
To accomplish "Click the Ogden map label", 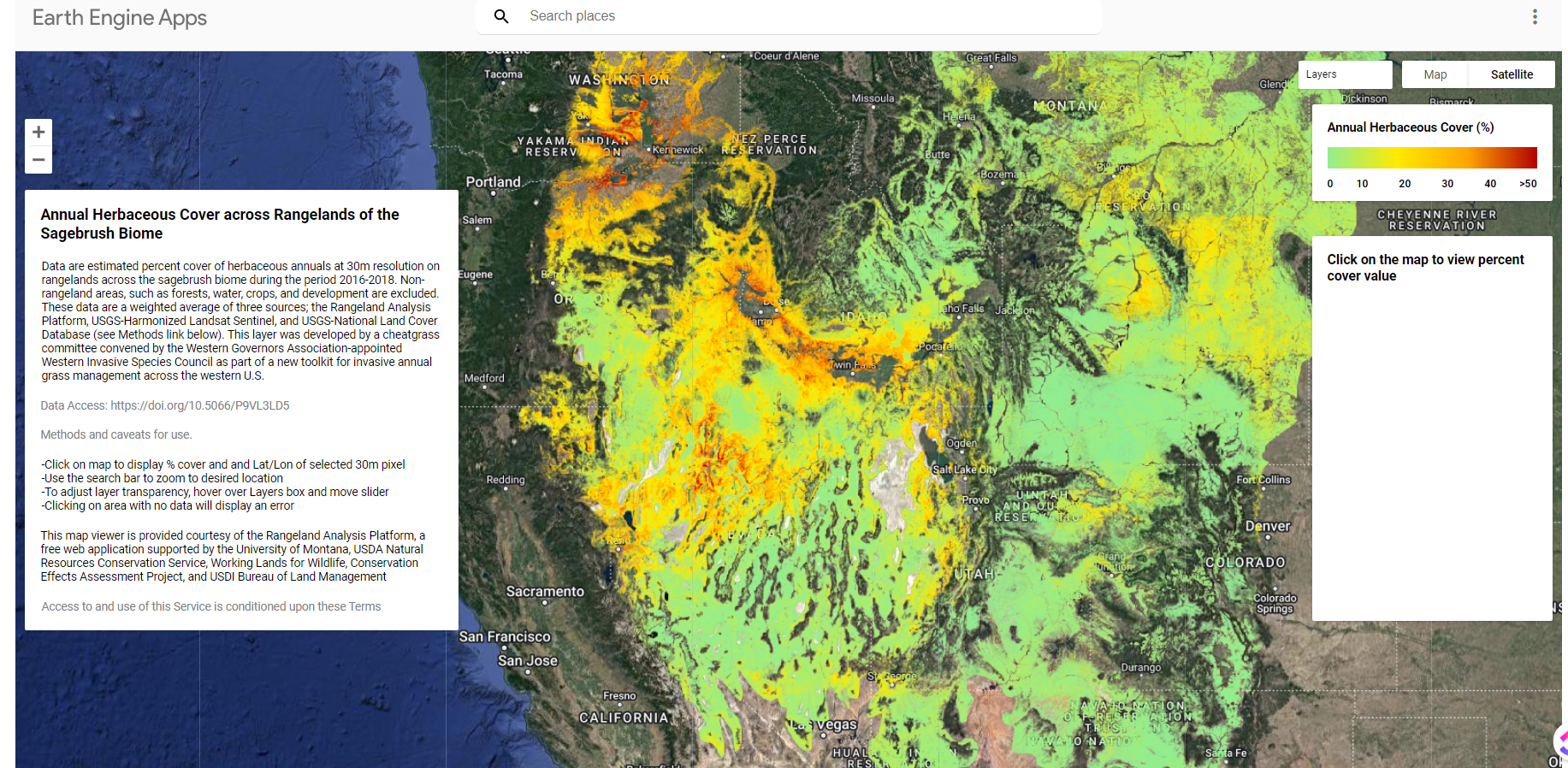I will 962,443.
